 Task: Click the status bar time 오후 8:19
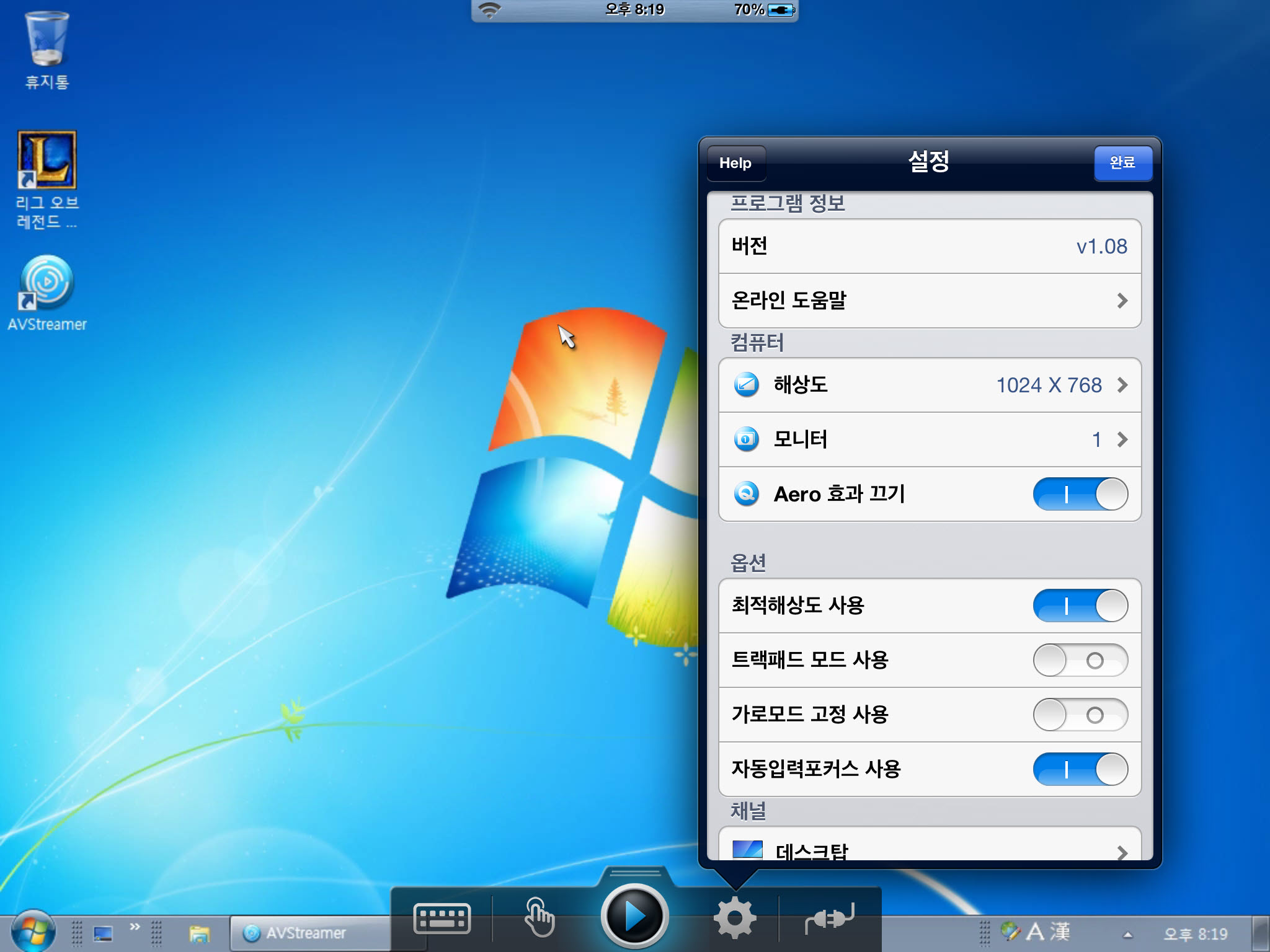(635, 9)
